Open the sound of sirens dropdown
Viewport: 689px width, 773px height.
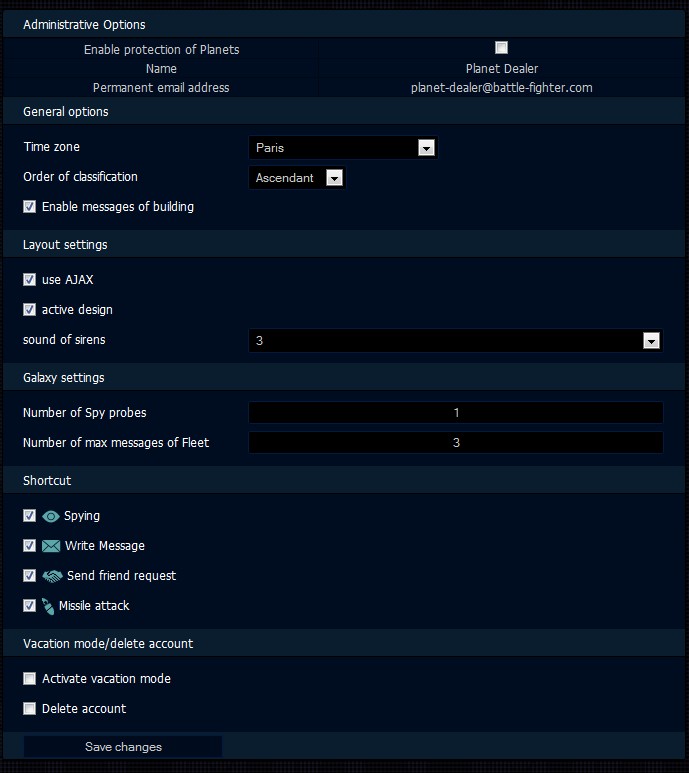454,341
